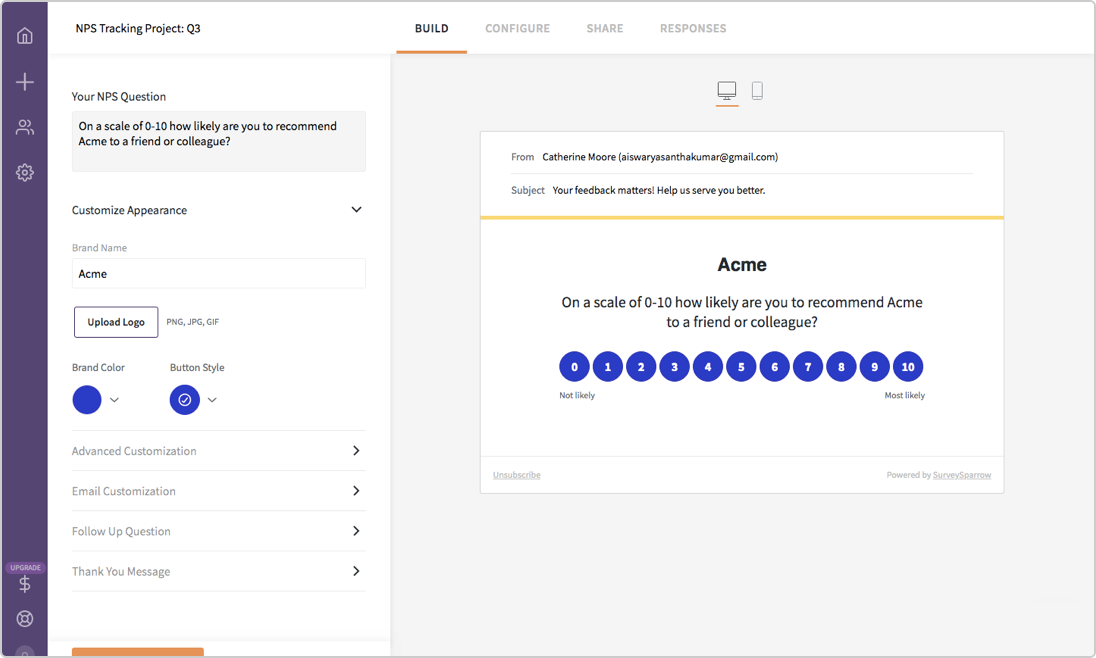Click the blue Brand Color swatch
The image size is (1096, 658).
[86, 400]
